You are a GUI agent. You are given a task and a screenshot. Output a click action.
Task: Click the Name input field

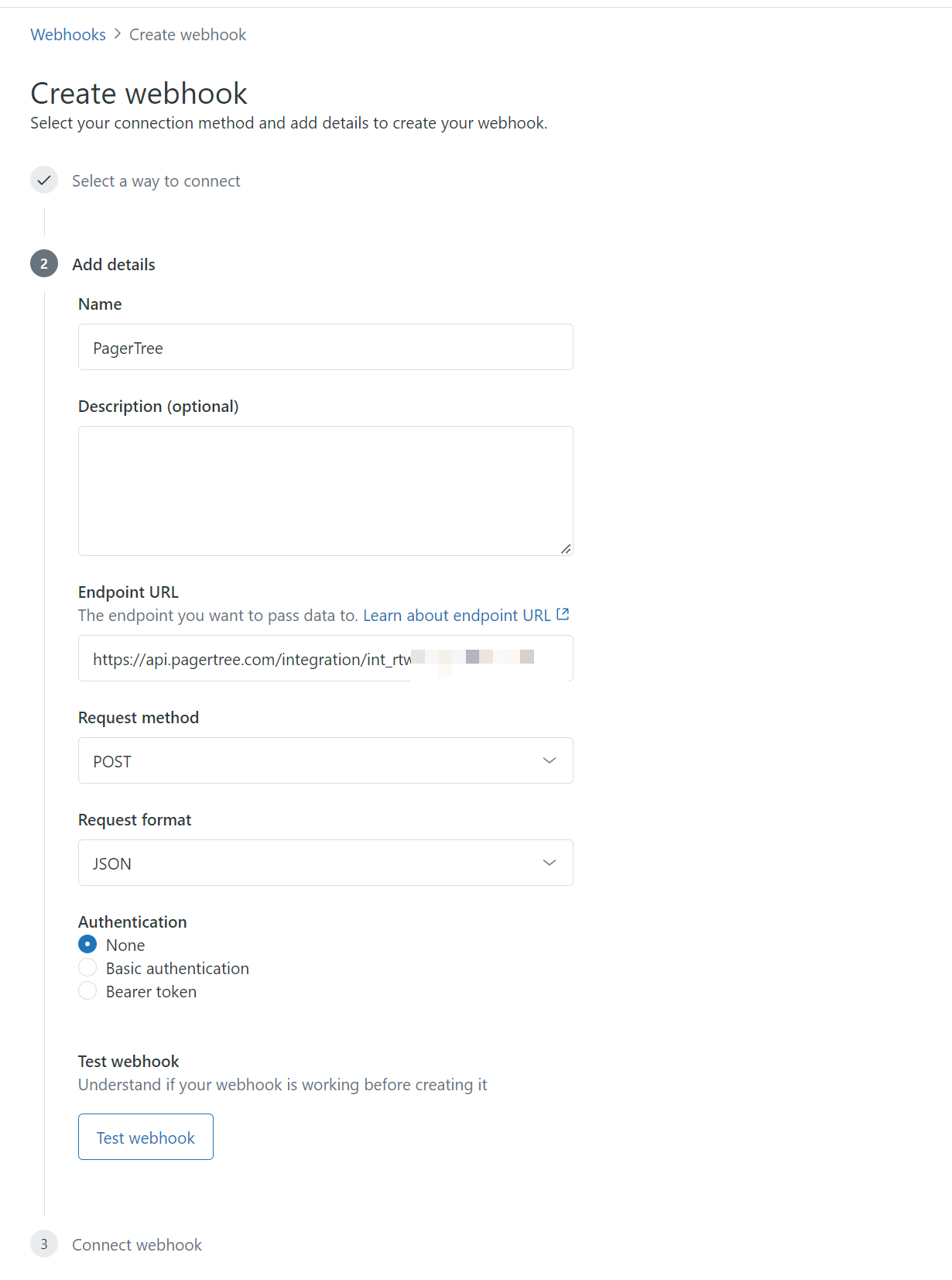pos(325,348)
